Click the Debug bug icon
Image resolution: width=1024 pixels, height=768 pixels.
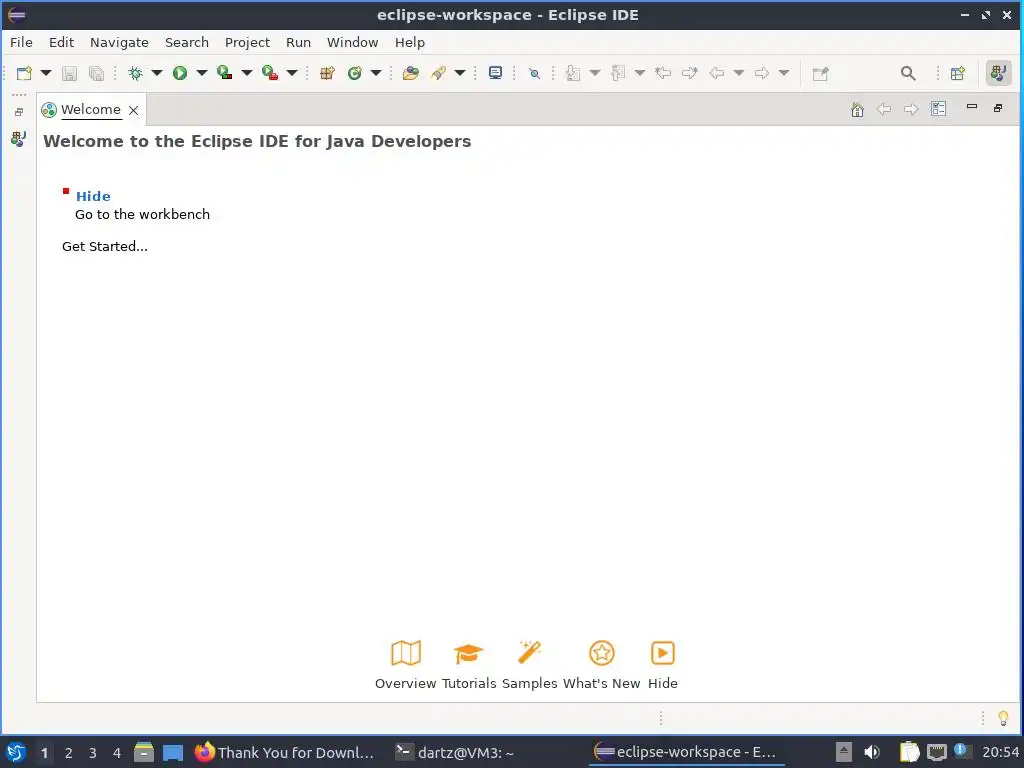tap(135, 73)
